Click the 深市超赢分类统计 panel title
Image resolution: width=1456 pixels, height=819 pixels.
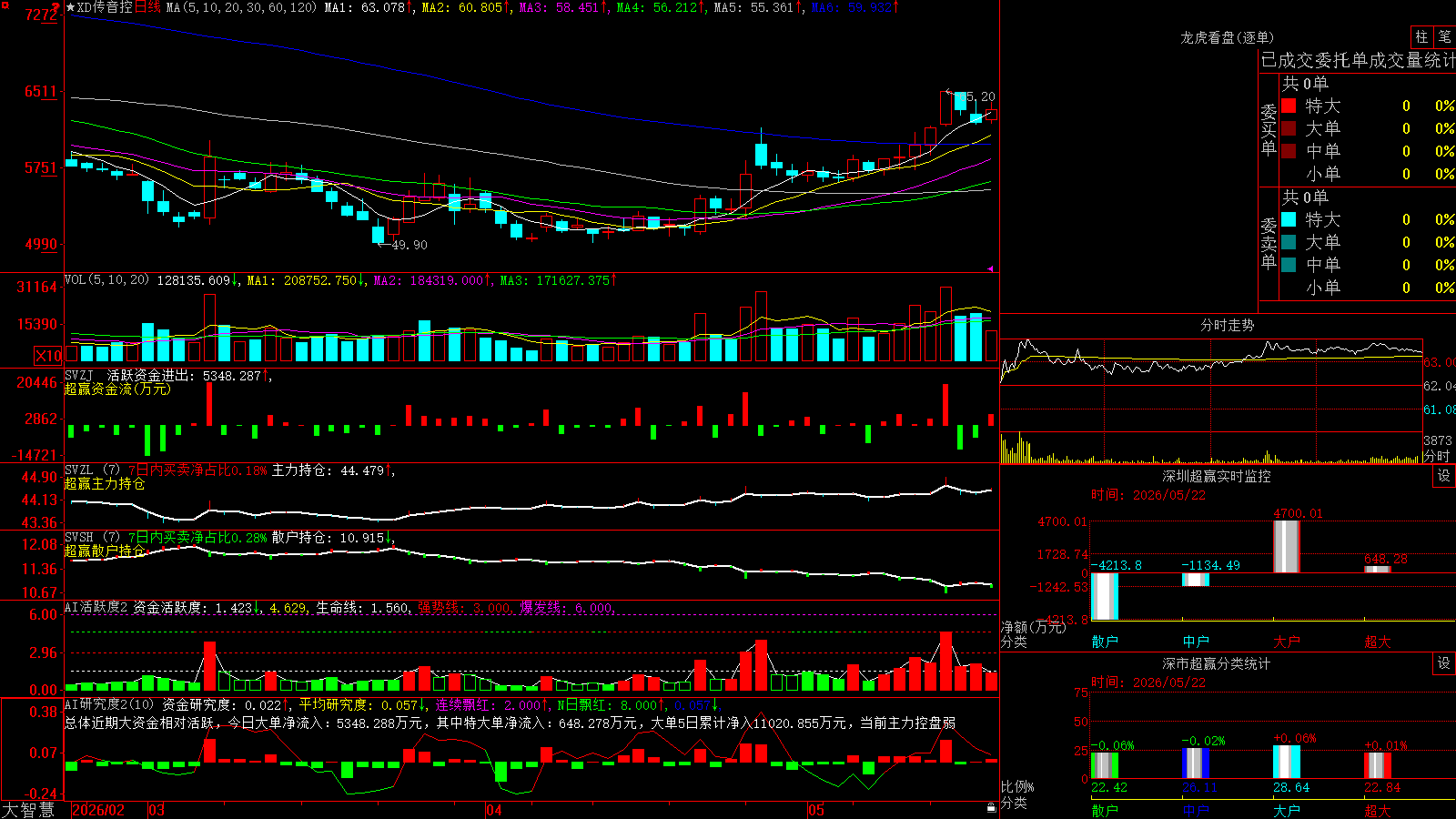[1217, 663]
